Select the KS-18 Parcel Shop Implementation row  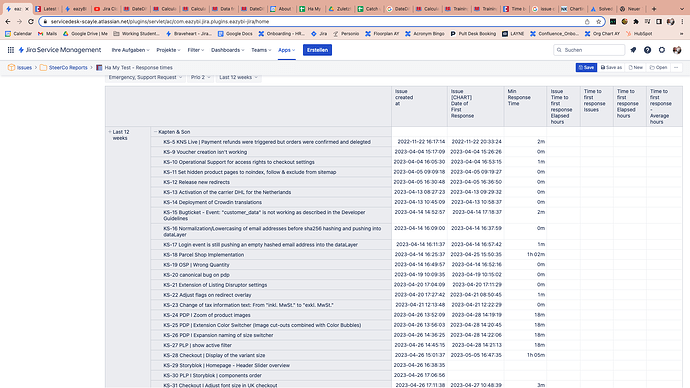pyautogui.click(x=271, y=255)
